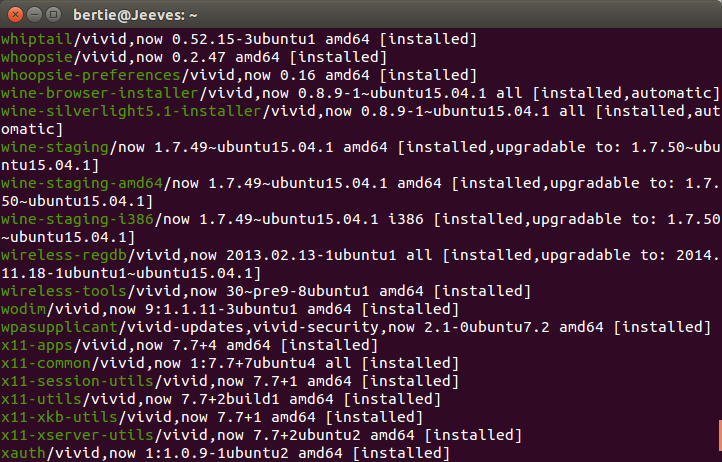Viewport: 722px width, 462px height.
Task: Click vivid-updates,vivid-security text on wpasupplicant line
Action: (x=252, y=327)
